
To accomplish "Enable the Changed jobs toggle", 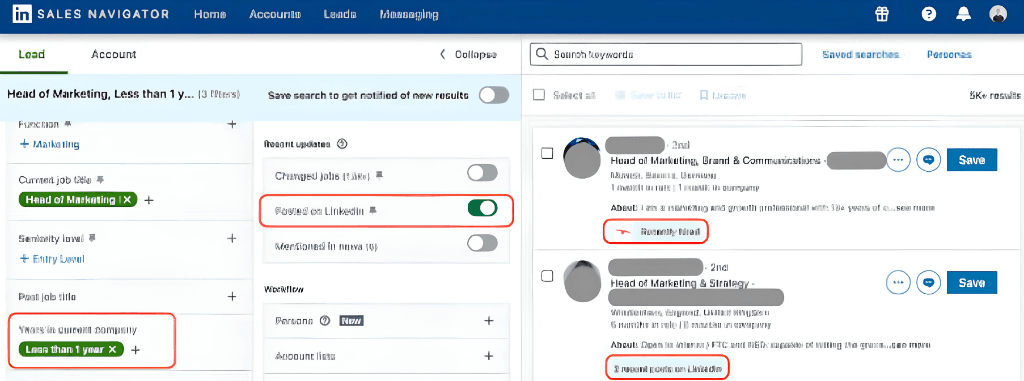I will click(483, 173).
